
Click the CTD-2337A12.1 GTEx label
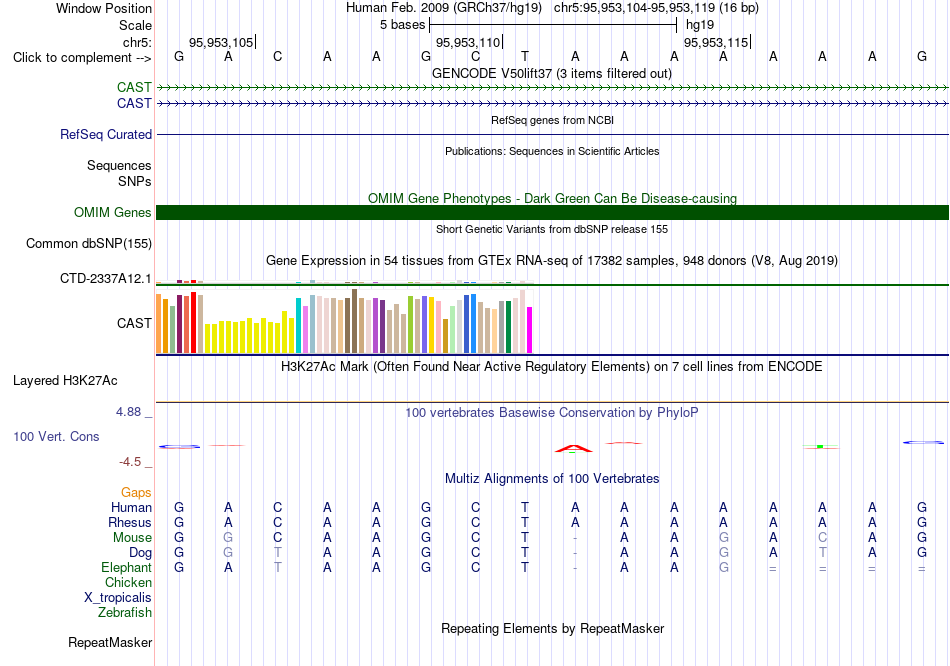coord(105,279)
